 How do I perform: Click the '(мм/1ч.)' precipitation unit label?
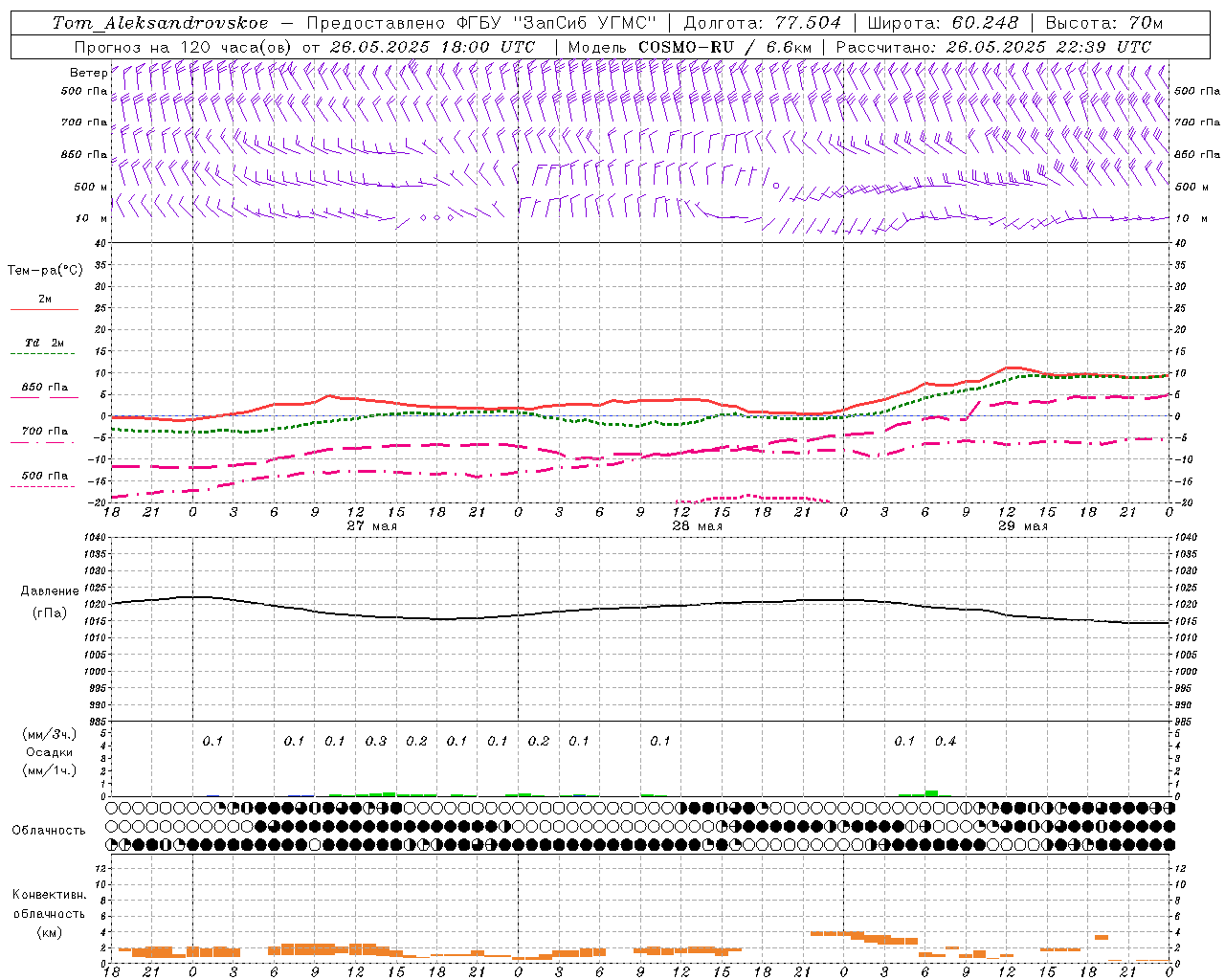pyautogui.click(x=50, y=770)
